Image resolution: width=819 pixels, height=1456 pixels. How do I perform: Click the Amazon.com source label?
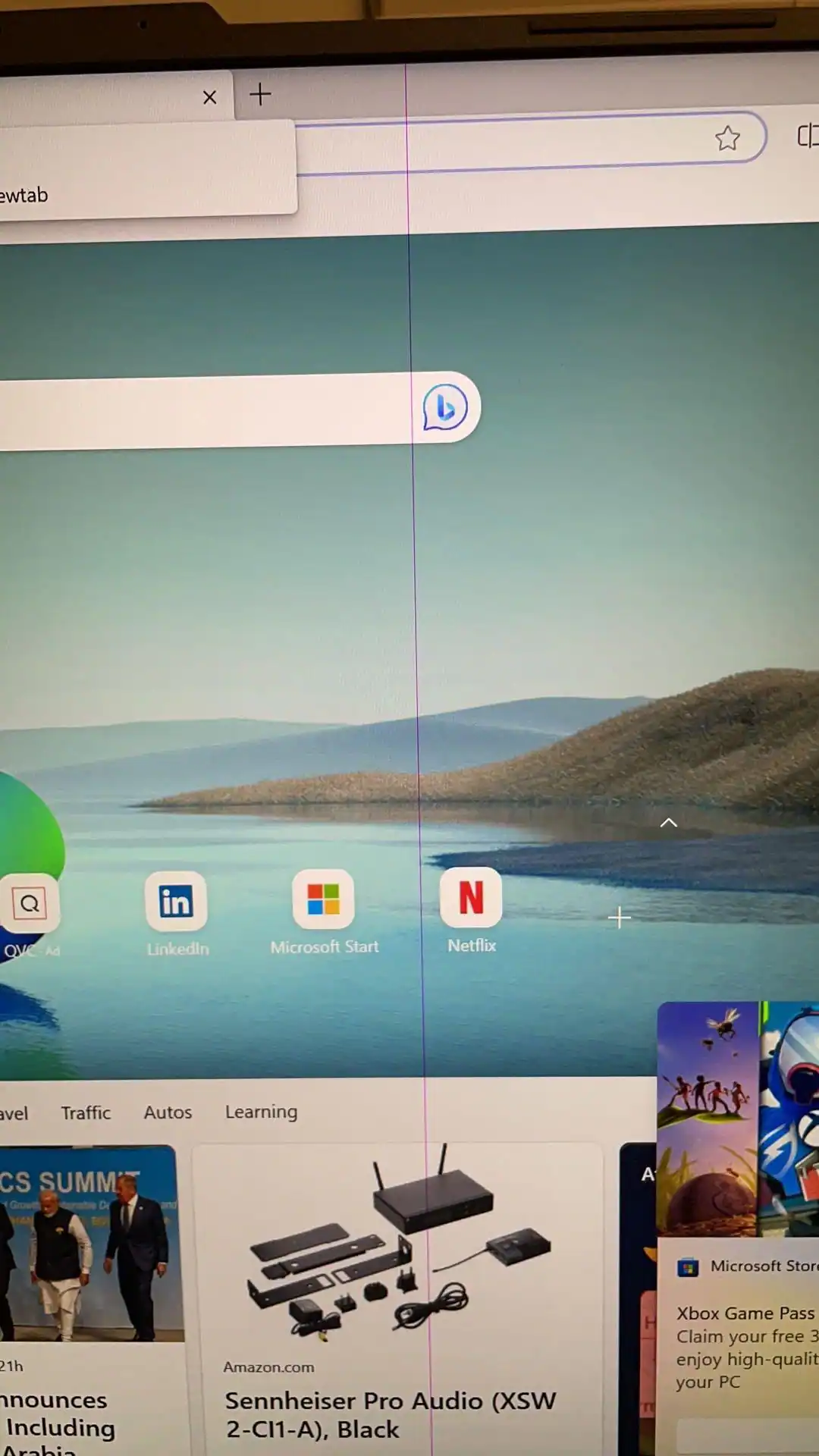268,1367
